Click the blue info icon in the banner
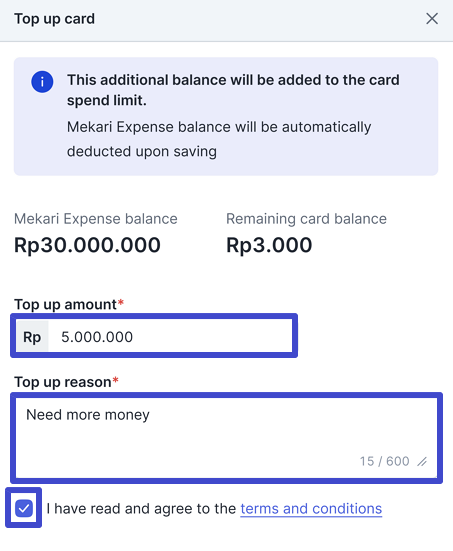This screenshot has height=551, width=453. [42, 82]
